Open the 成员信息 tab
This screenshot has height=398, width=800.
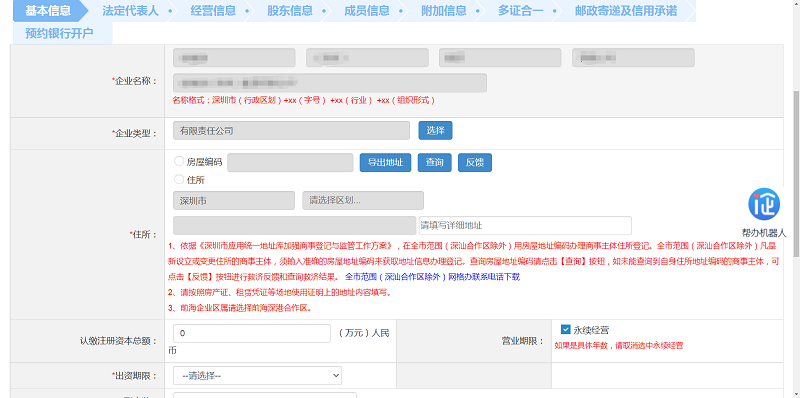(367, 11)
